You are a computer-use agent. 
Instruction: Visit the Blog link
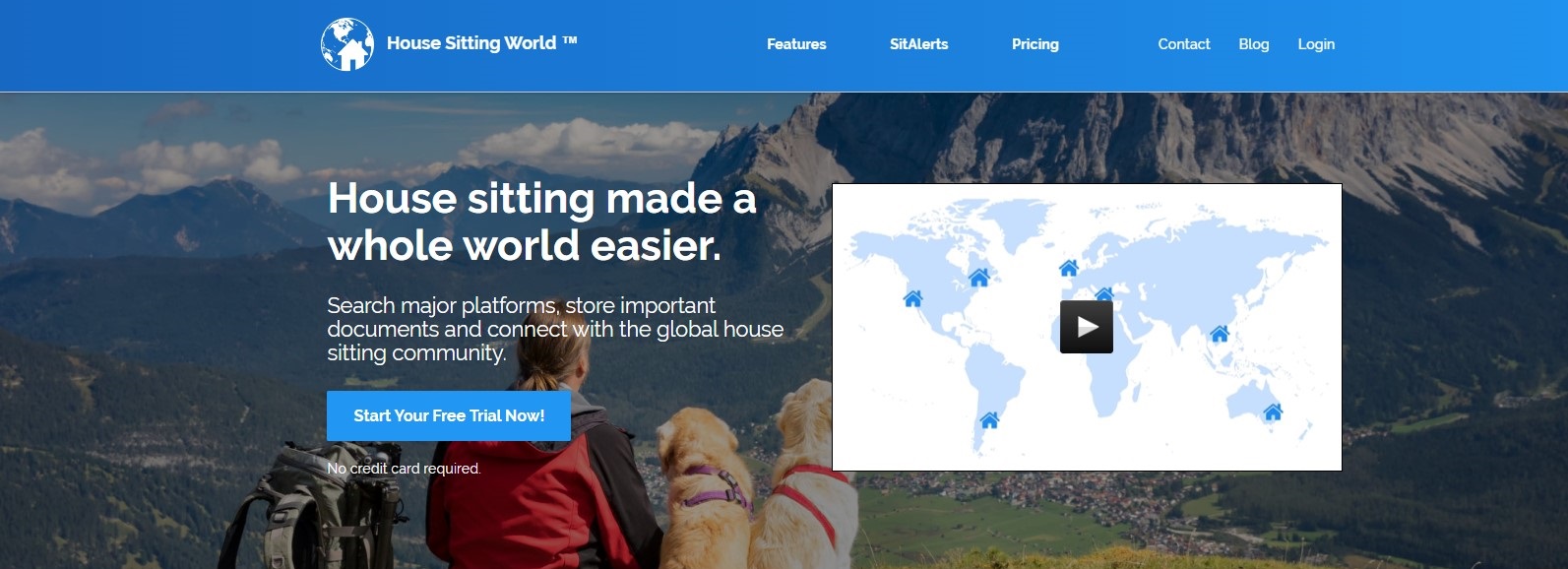click(x=1254, y=44)
